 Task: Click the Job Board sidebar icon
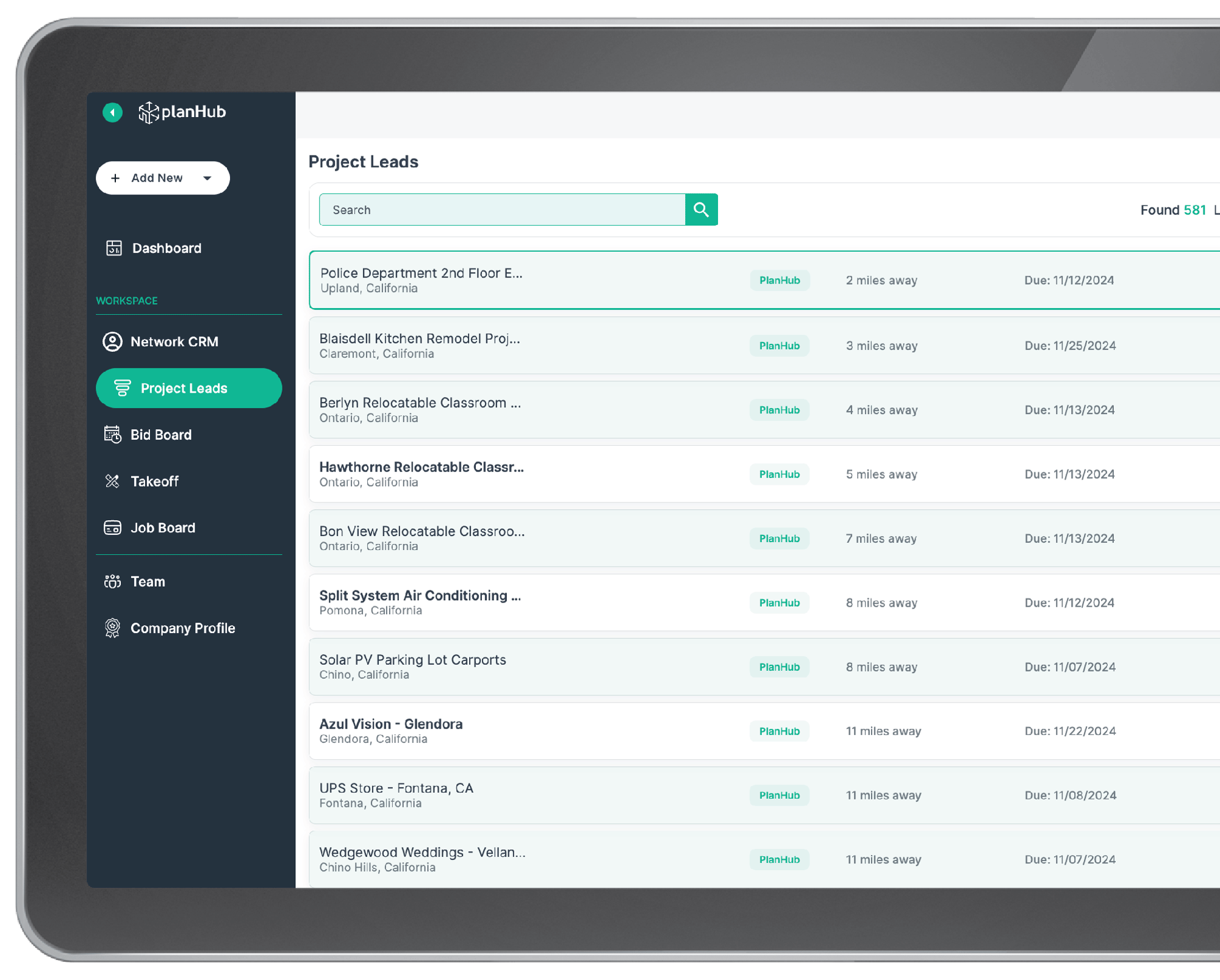point(114,527)
